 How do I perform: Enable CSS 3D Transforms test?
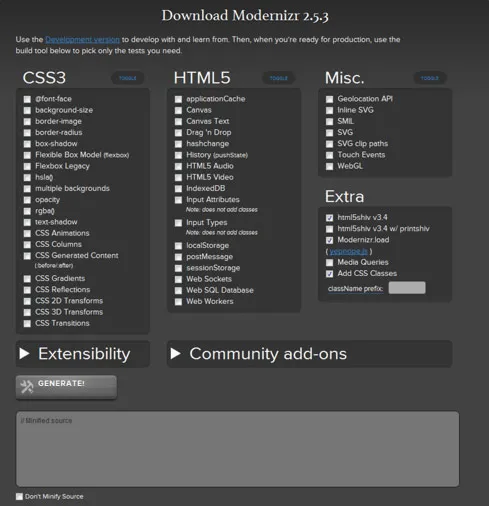(27, 312)
